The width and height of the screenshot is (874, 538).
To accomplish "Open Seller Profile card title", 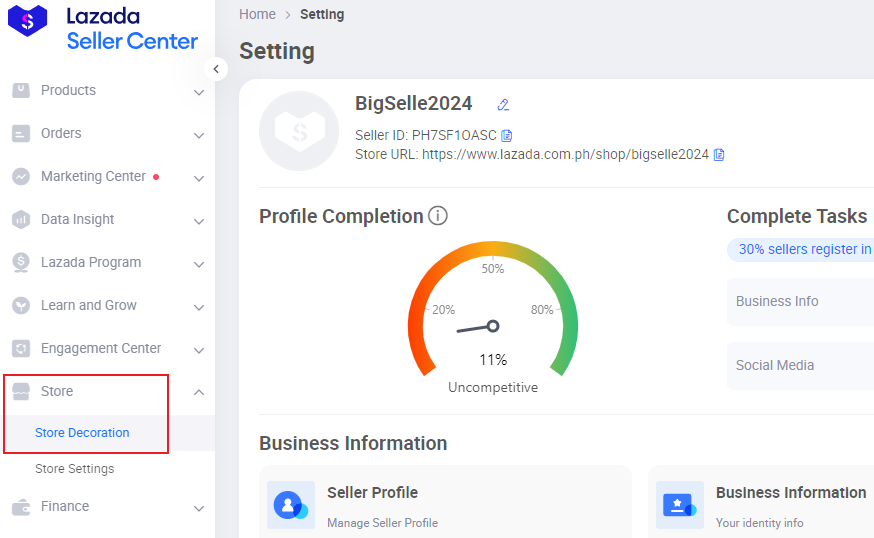I will (x=372, y=493).
